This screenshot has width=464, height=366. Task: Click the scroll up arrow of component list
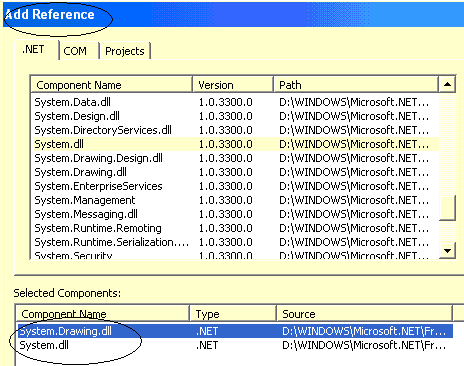pyautogui.click(x=447, y=84)
